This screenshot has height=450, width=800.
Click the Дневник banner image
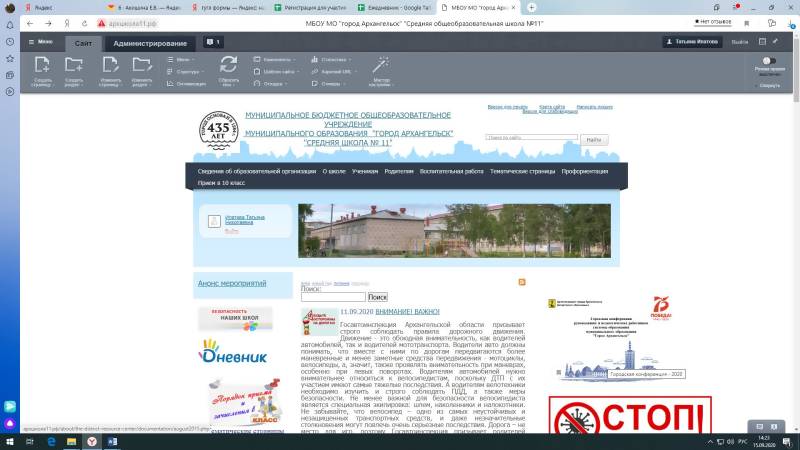pos(234,354)
